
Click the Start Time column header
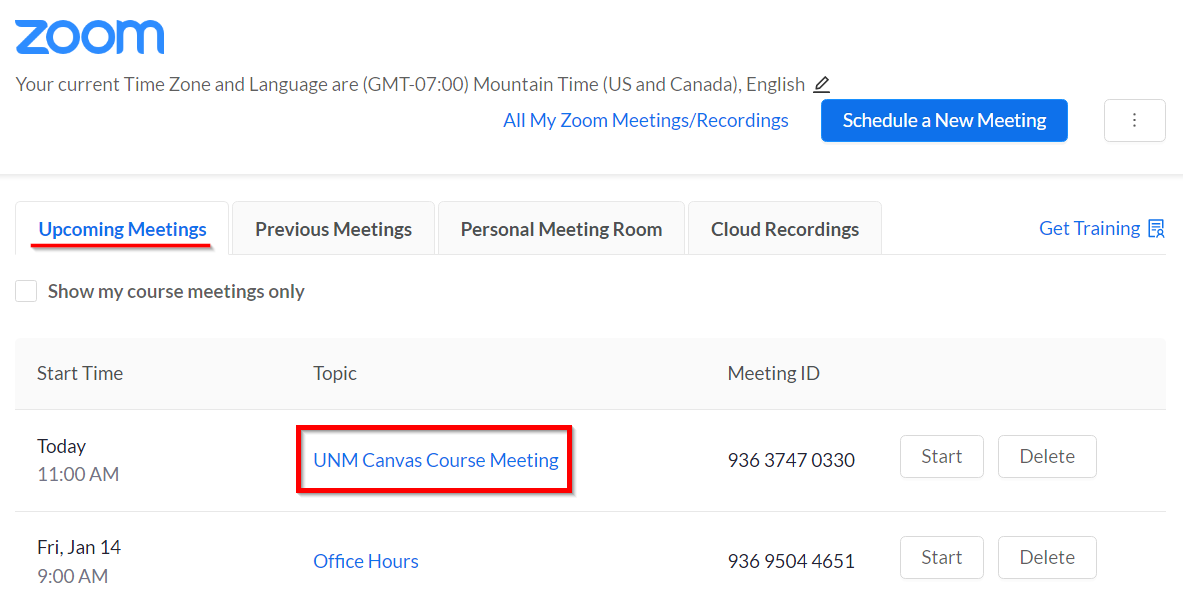pyautogui.click(x=80, y=373)
